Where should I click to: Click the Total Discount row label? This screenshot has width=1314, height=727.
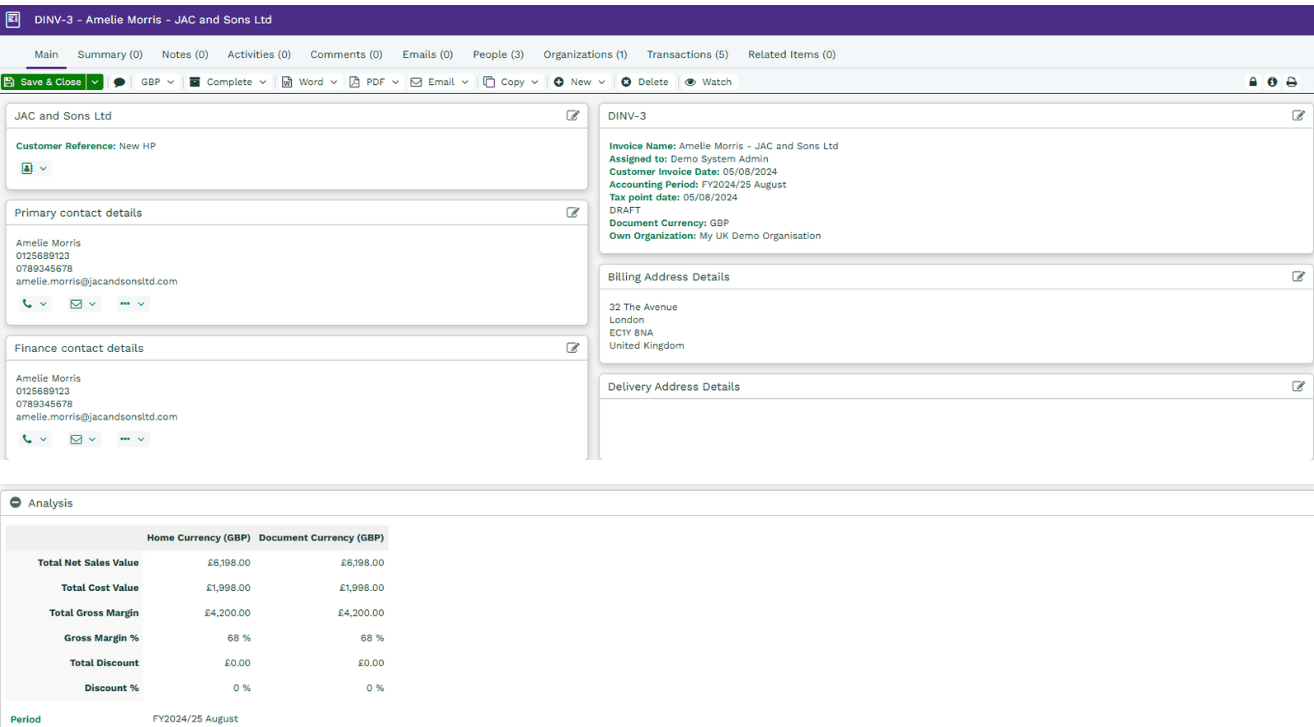click(x=104, y=663)
